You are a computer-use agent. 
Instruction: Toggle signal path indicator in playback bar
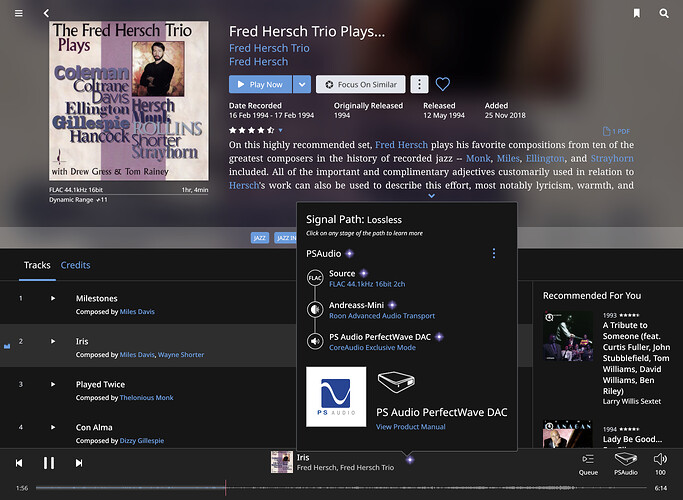(x=409, y=459)
